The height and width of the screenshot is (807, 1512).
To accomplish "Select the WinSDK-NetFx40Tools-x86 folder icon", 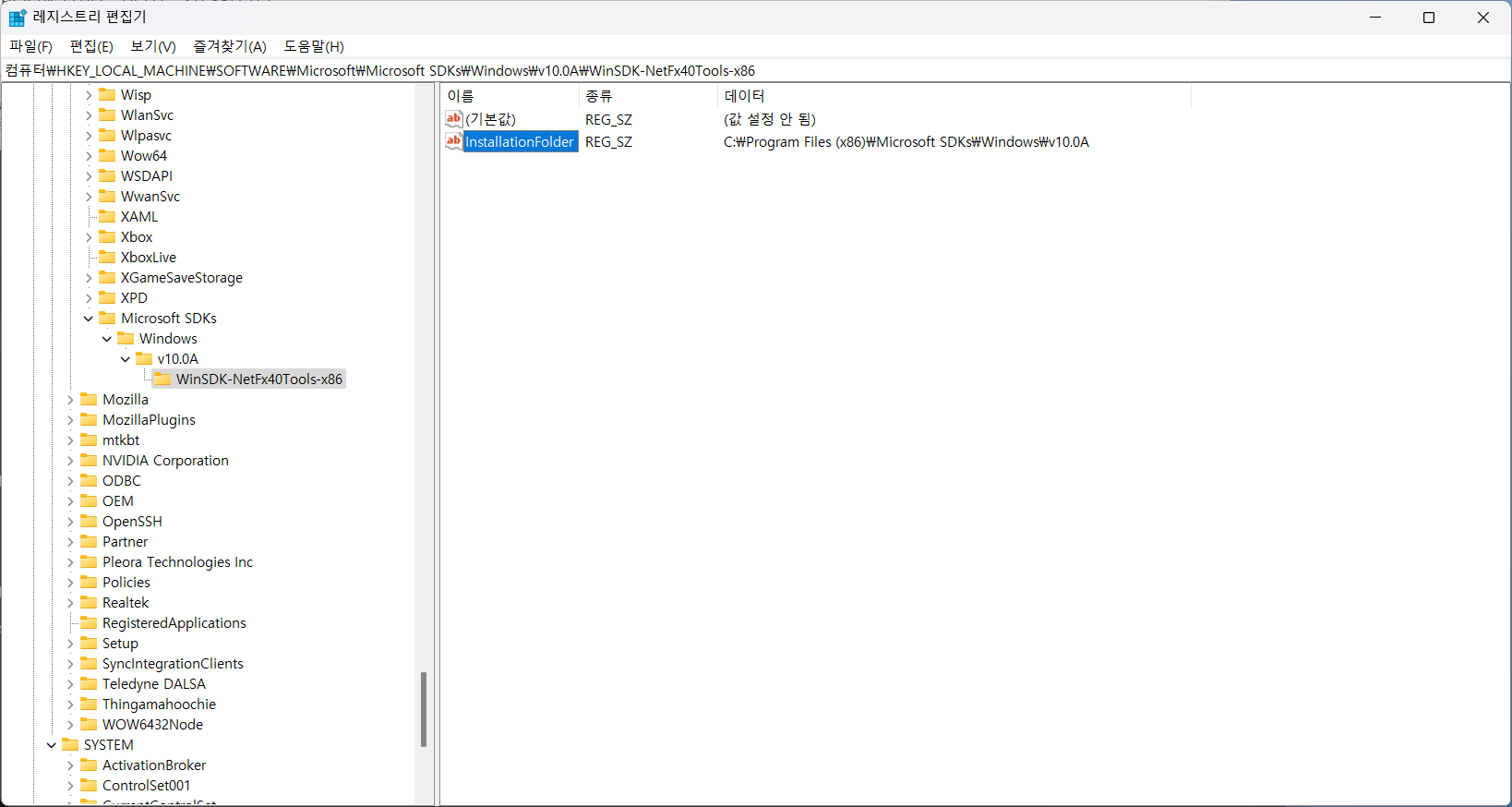I will pyautogui.click(x=162, y=379).
